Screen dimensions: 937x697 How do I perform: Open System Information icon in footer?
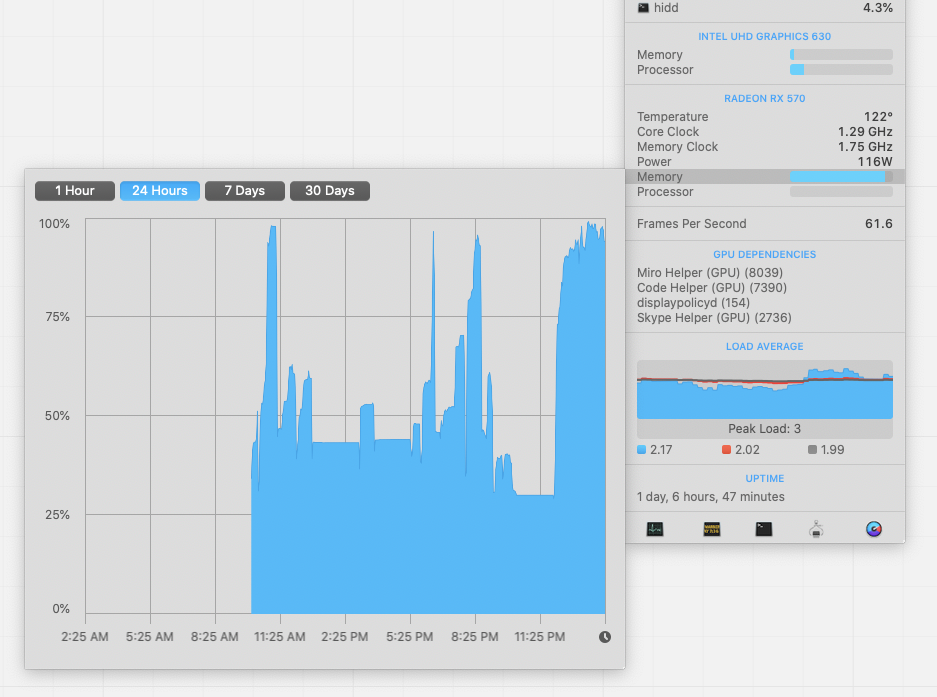click(816, 529)
